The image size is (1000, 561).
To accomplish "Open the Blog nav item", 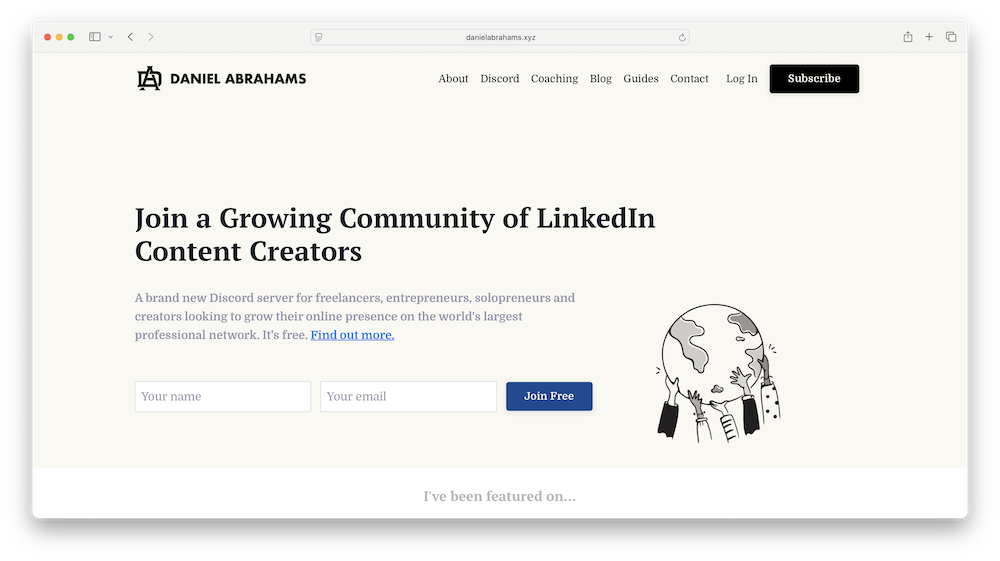I will coord(600,78).
